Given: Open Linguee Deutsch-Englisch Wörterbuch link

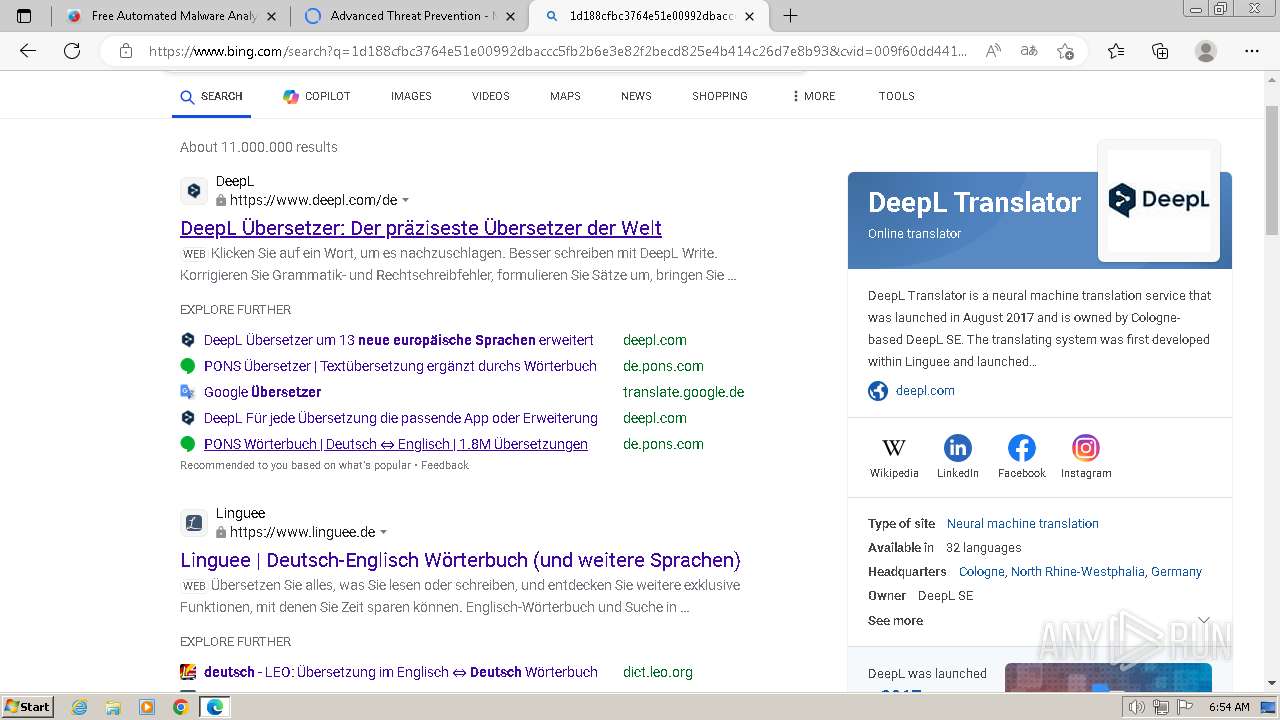Looking at the screenshot, I should click(x=460, y=560).
